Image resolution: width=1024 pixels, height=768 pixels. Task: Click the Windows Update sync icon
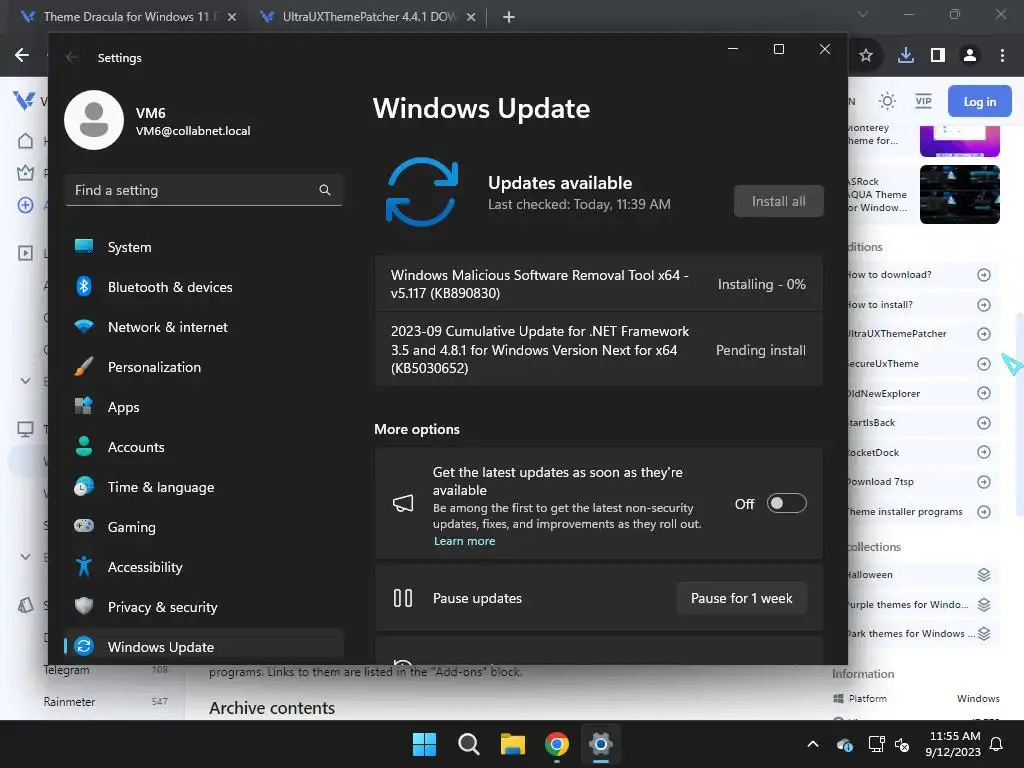coord(422,192)
